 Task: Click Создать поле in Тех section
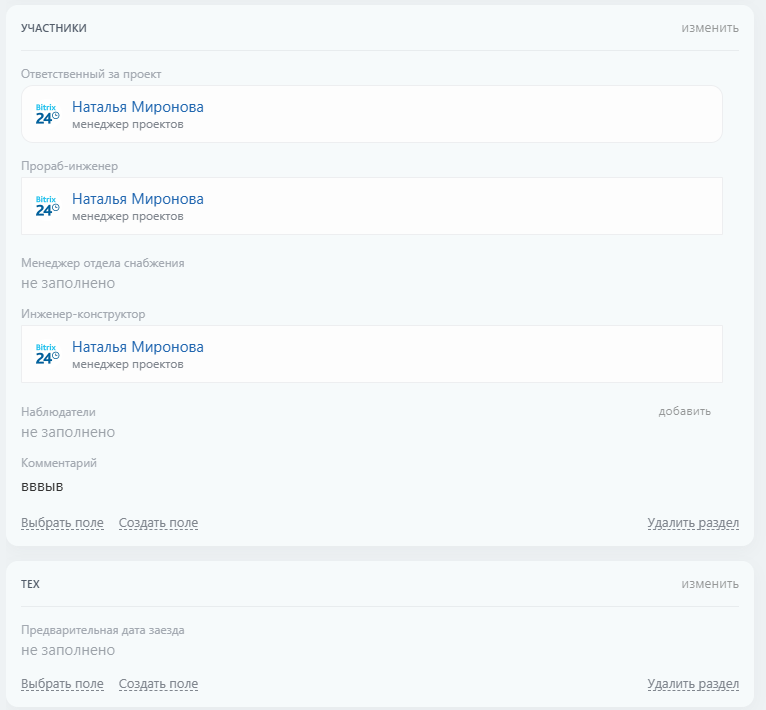pos(158,685)
